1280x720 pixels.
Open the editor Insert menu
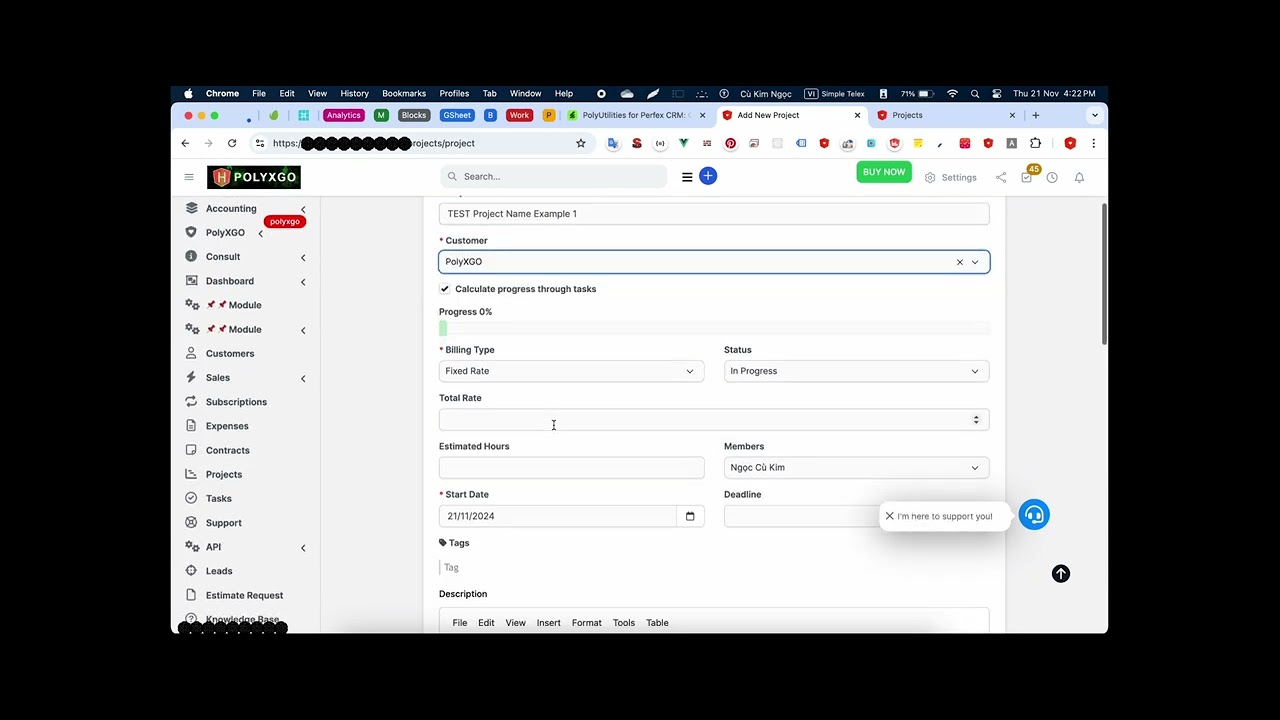(x=548, y=623)
